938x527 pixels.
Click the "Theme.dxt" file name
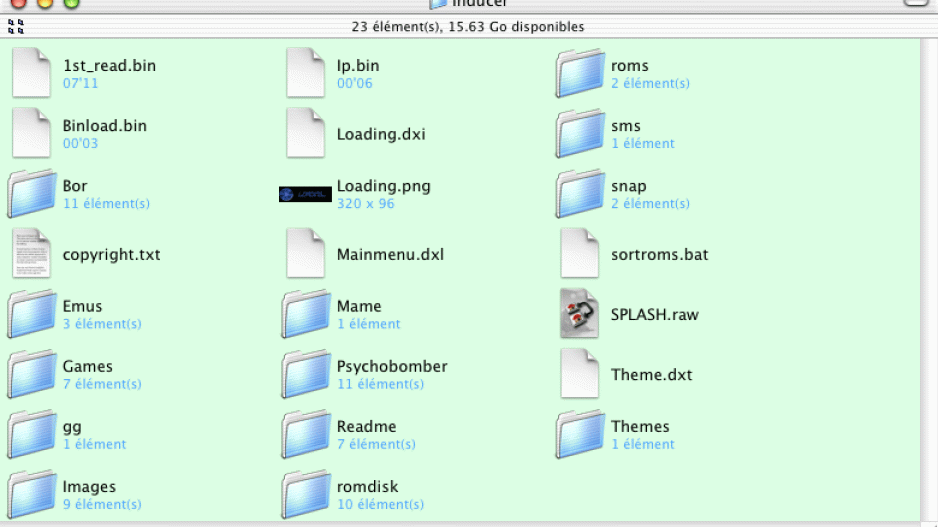tap(651, 375)
